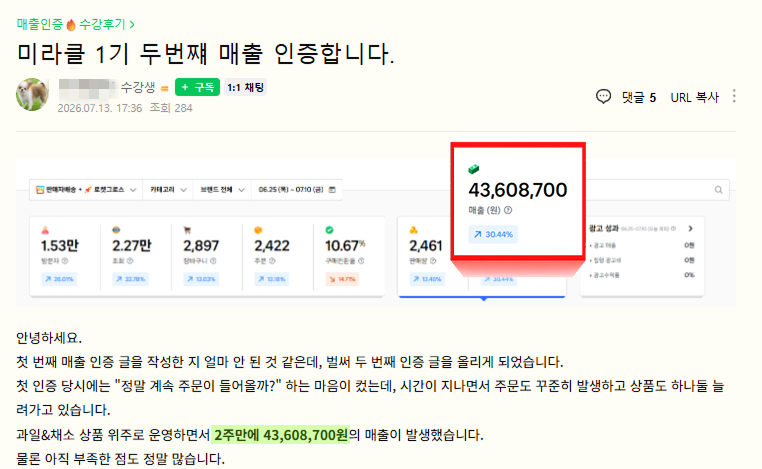Copy post link with URL 복사
The width and height of the screenshot is (762, 469).
tap(694, 98)
